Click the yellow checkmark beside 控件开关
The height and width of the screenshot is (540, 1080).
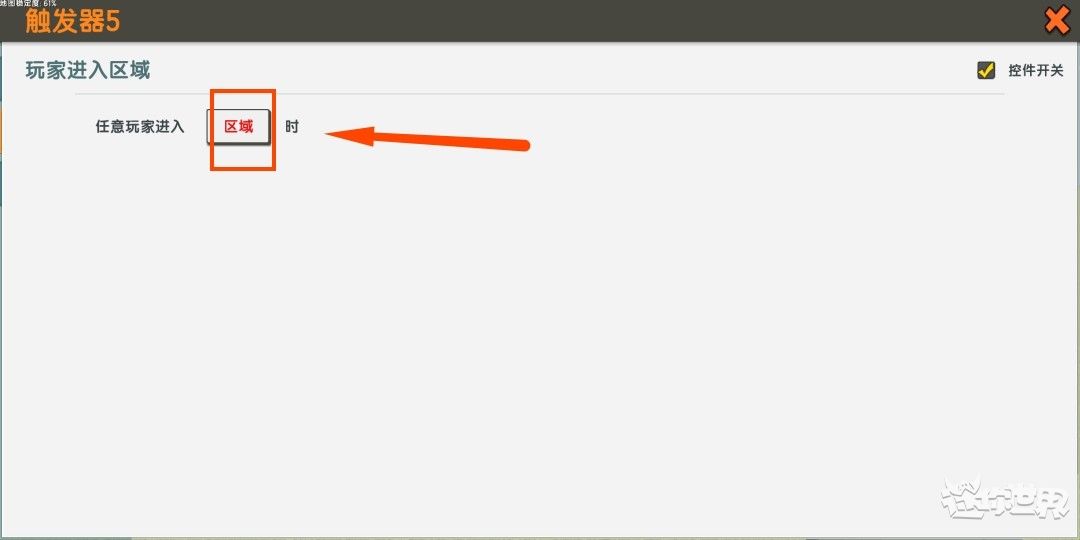tap(986, 70)
